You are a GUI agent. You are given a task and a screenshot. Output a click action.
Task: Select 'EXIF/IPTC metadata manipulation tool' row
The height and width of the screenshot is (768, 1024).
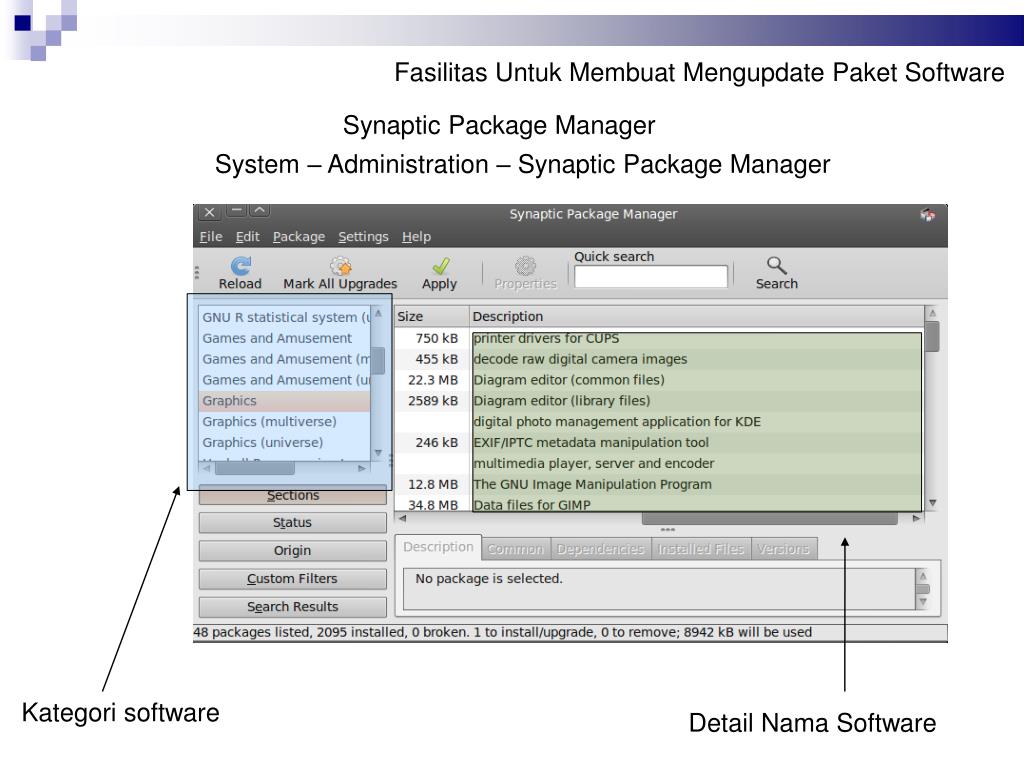[660, 443]
